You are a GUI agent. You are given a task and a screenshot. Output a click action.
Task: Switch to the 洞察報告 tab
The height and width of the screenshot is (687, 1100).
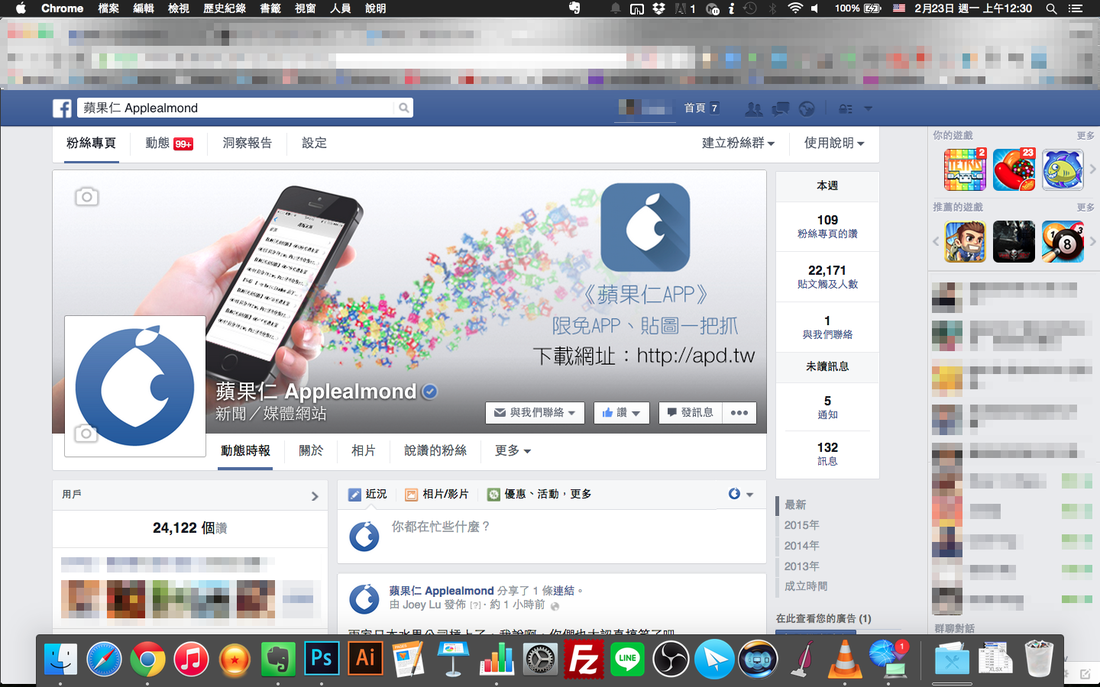tap(247, 143)
